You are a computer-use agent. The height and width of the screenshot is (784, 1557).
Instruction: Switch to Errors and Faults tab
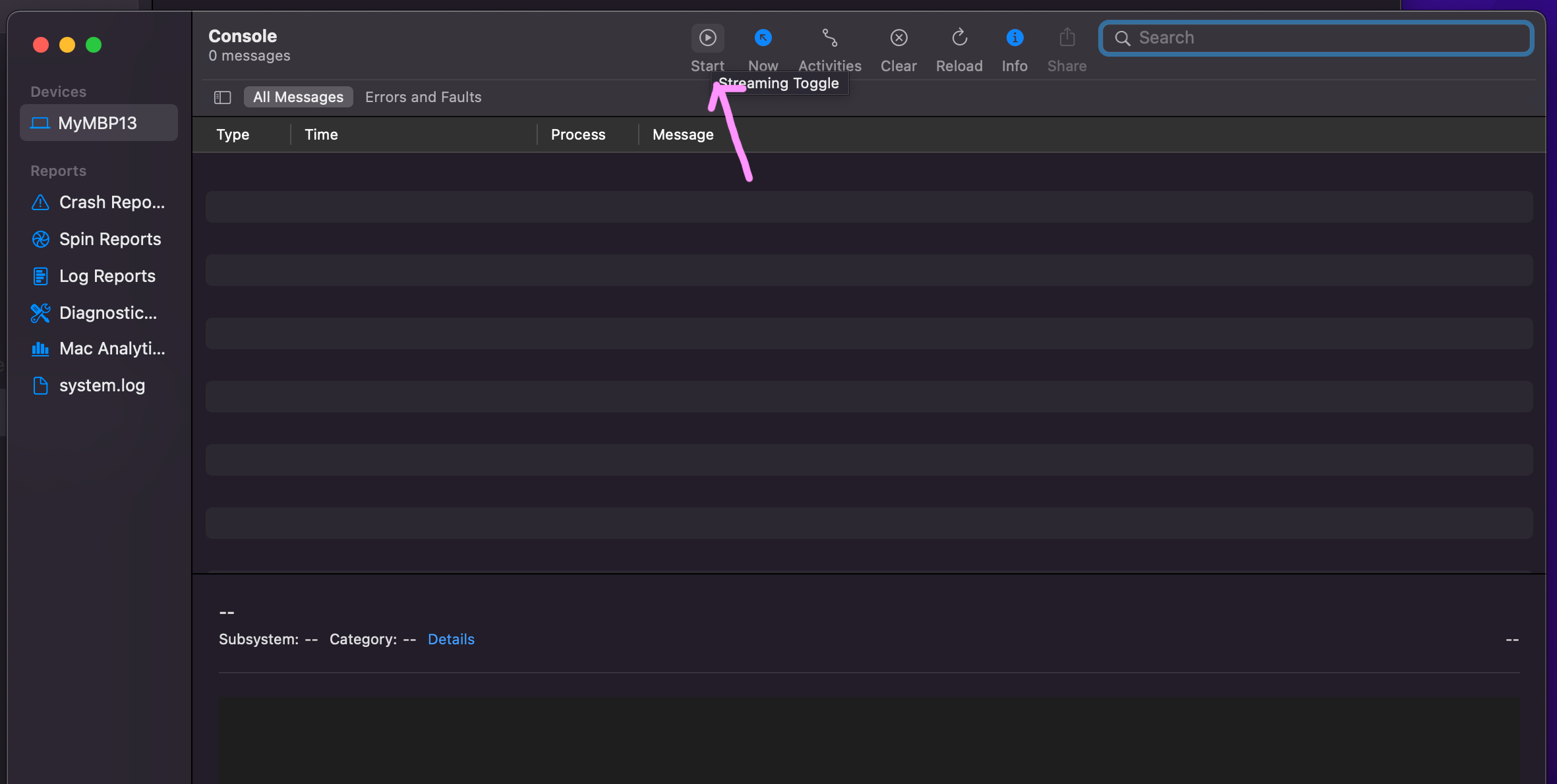coord(423,98)
